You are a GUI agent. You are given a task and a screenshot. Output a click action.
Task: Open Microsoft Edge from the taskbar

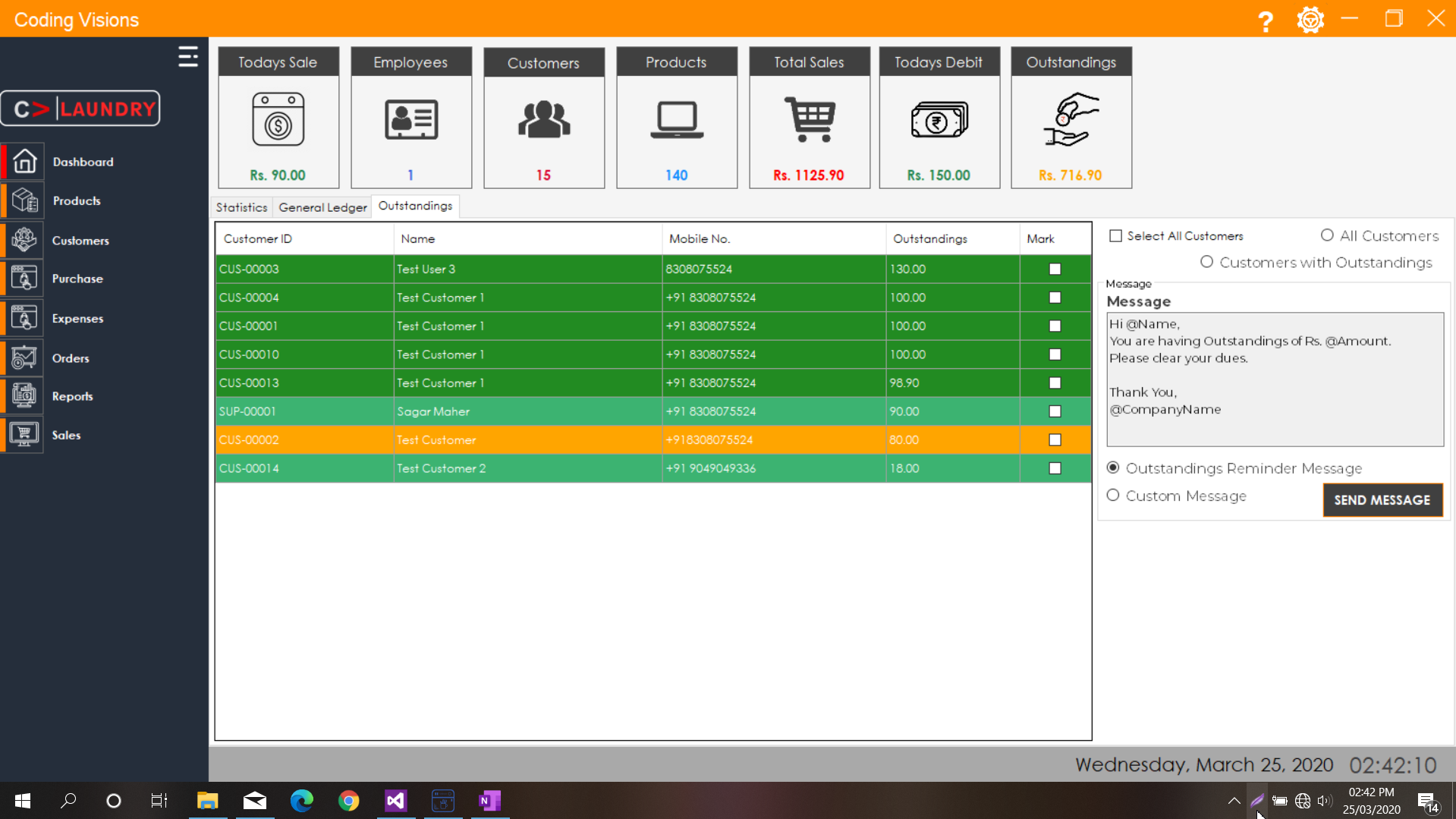coord(302,801)
